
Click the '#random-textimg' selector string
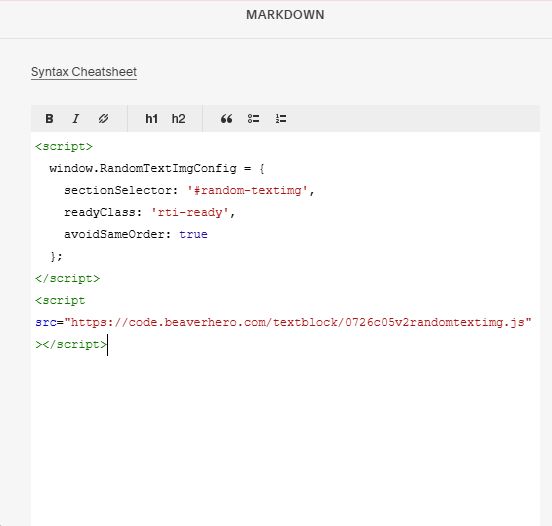click(x=247, y=190)
